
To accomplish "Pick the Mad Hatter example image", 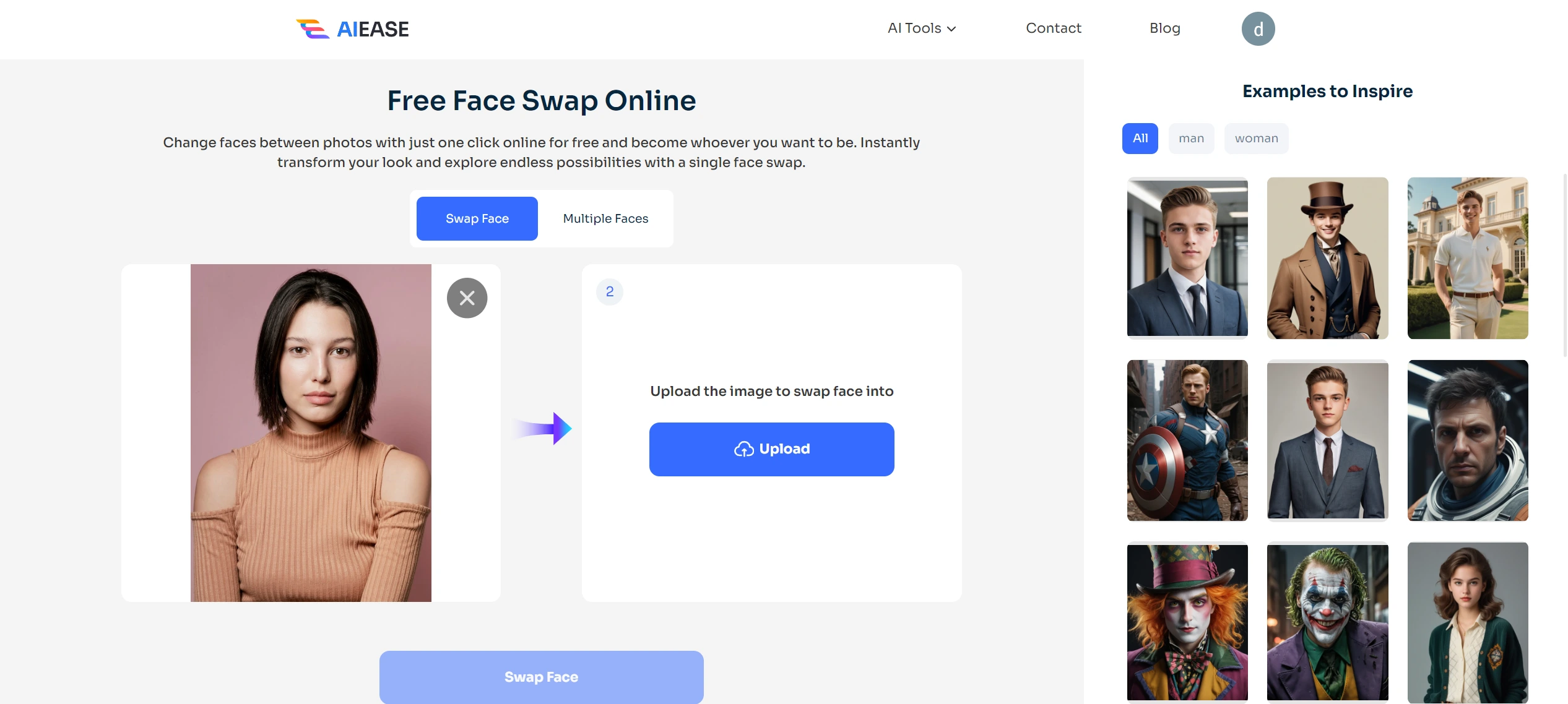I will pos(1187,622).
